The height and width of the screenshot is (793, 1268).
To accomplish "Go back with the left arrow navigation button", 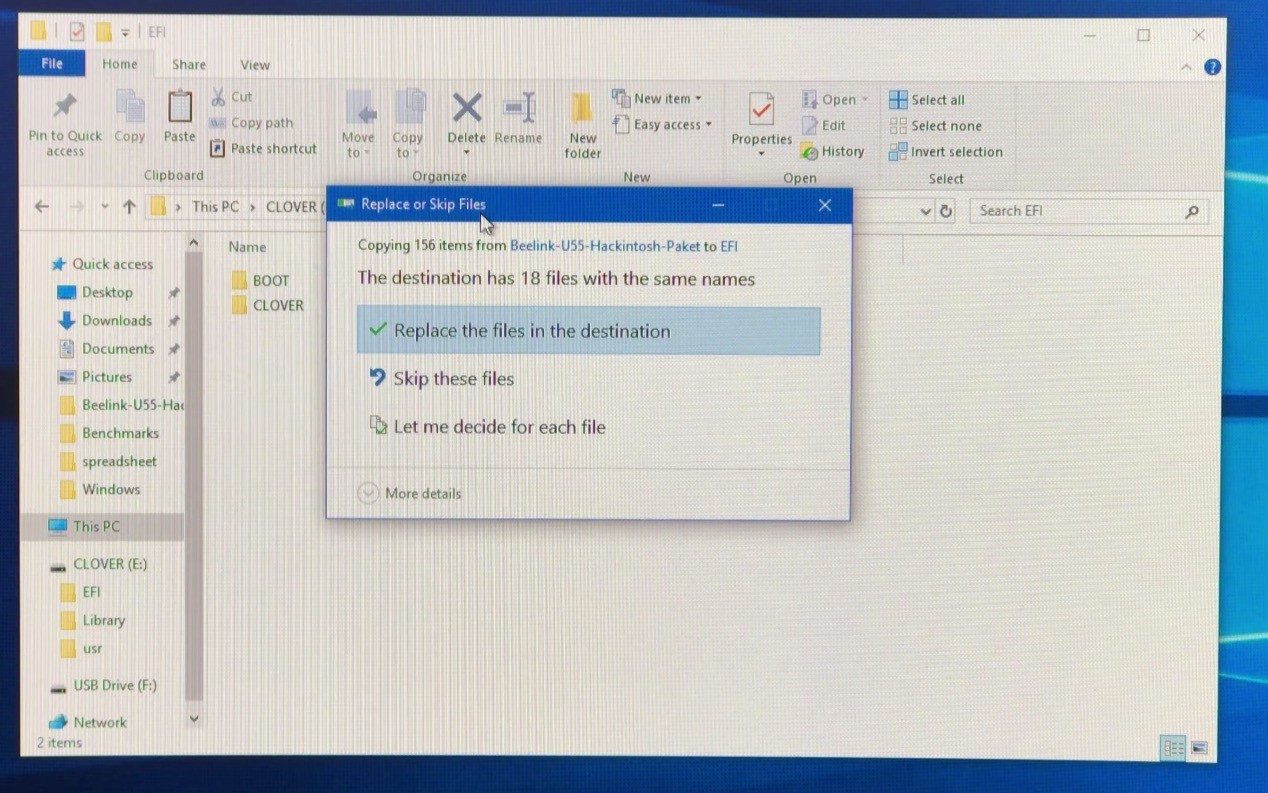I will point(42,207).
